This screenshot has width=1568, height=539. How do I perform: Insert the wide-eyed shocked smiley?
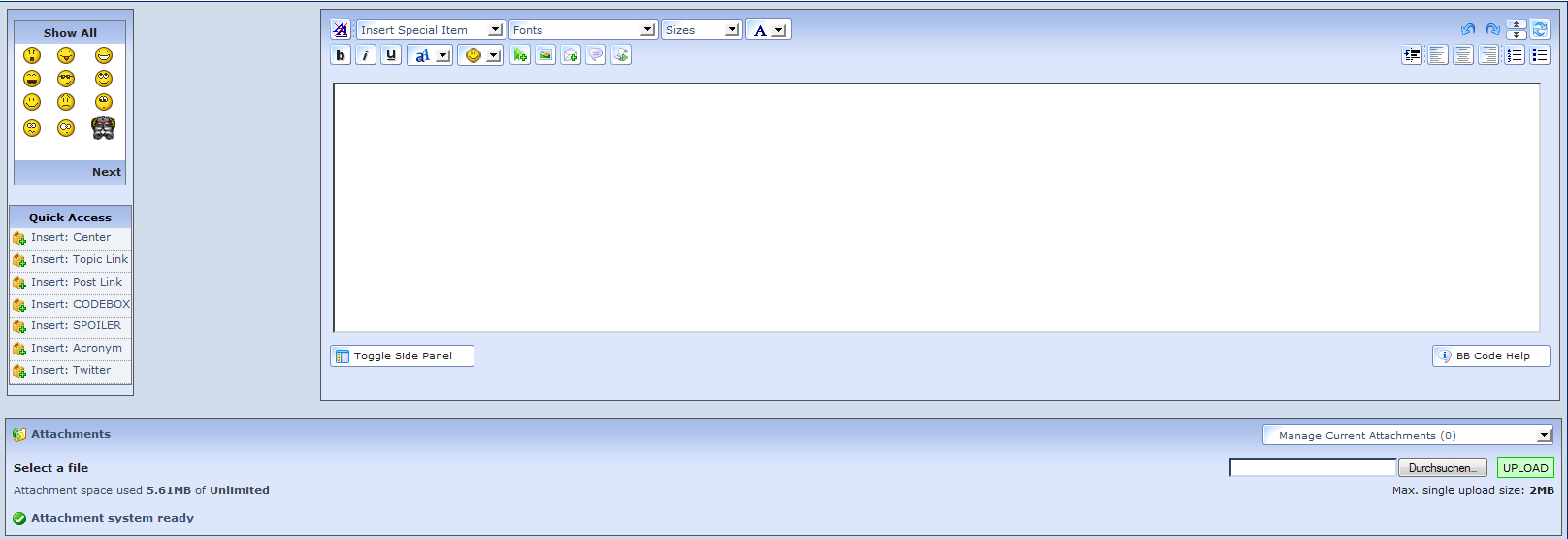pos(66,128)
